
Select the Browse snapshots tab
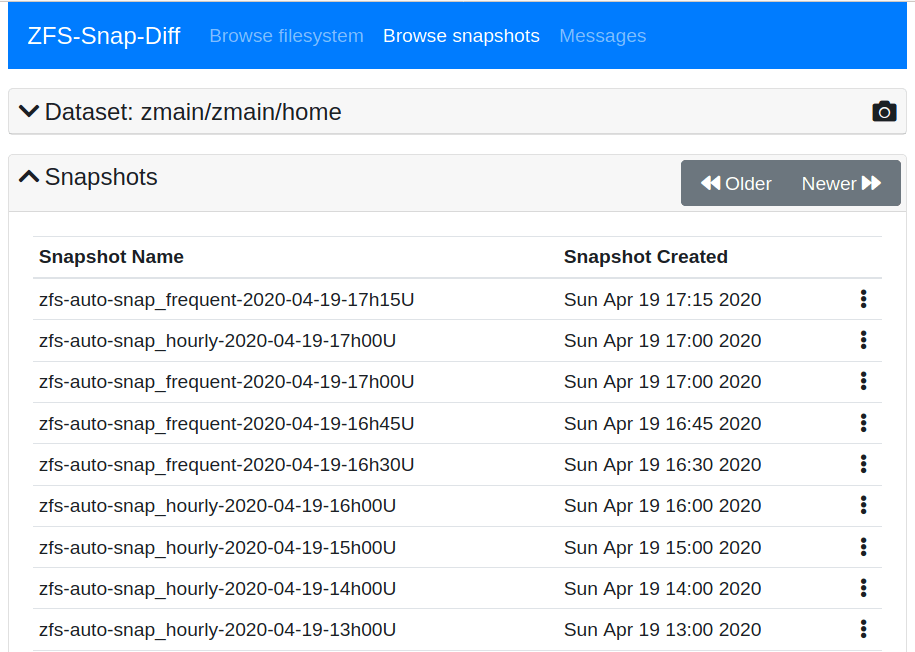[461, 35]
